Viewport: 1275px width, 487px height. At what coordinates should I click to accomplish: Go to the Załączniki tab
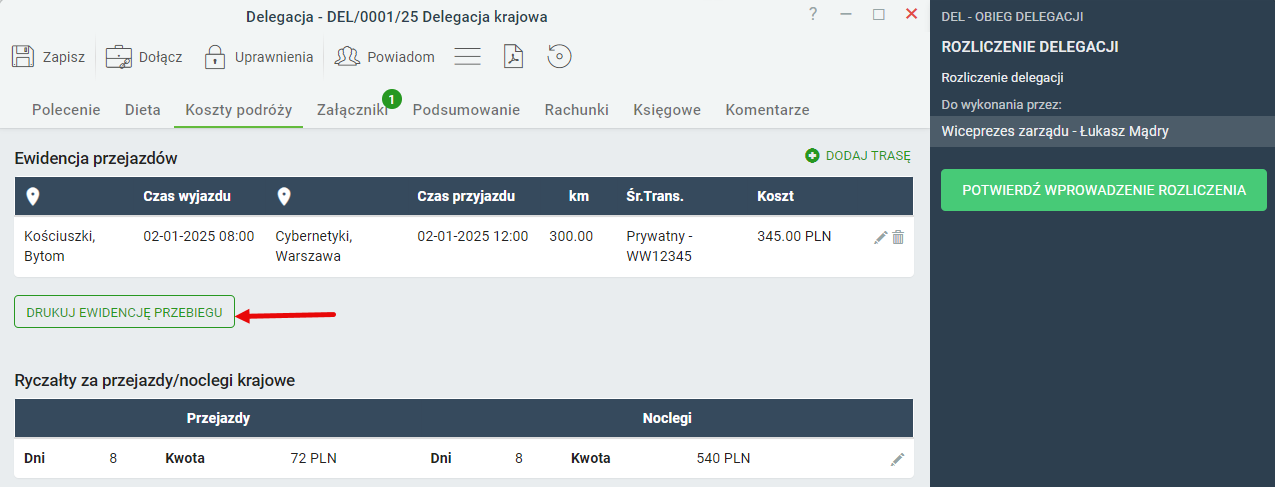tap(352, 110)
